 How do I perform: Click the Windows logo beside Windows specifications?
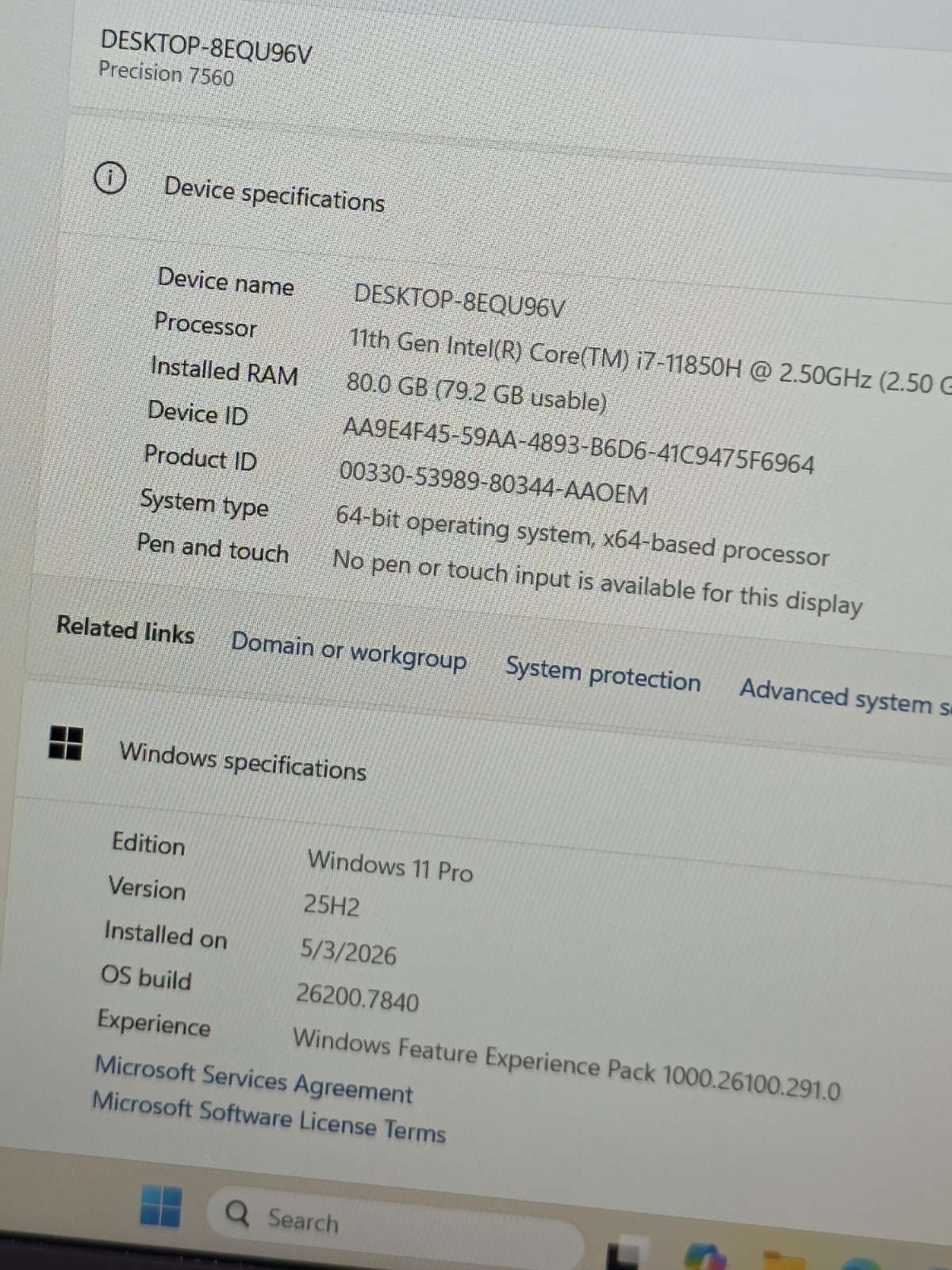(66, 743)
